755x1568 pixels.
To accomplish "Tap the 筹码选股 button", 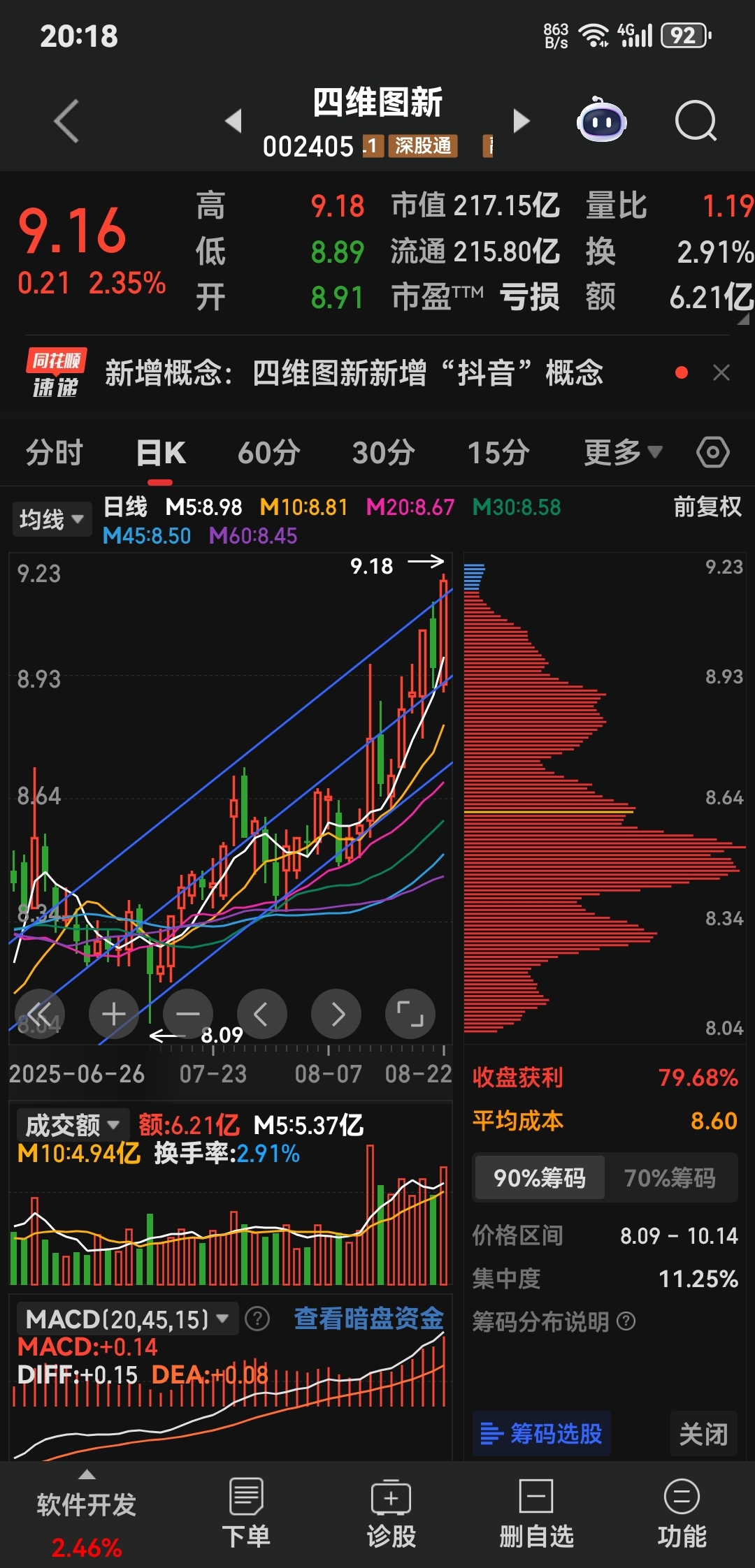I will click(542, 1434).
